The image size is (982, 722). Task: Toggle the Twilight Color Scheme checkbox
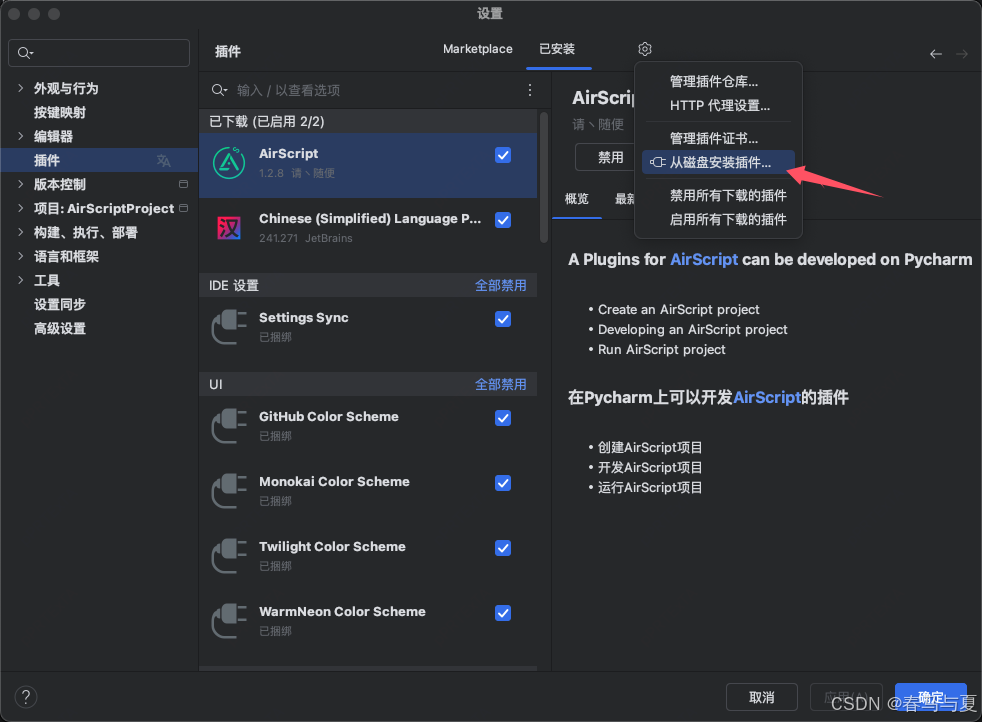pyautogui.click(x=503, y=549)
